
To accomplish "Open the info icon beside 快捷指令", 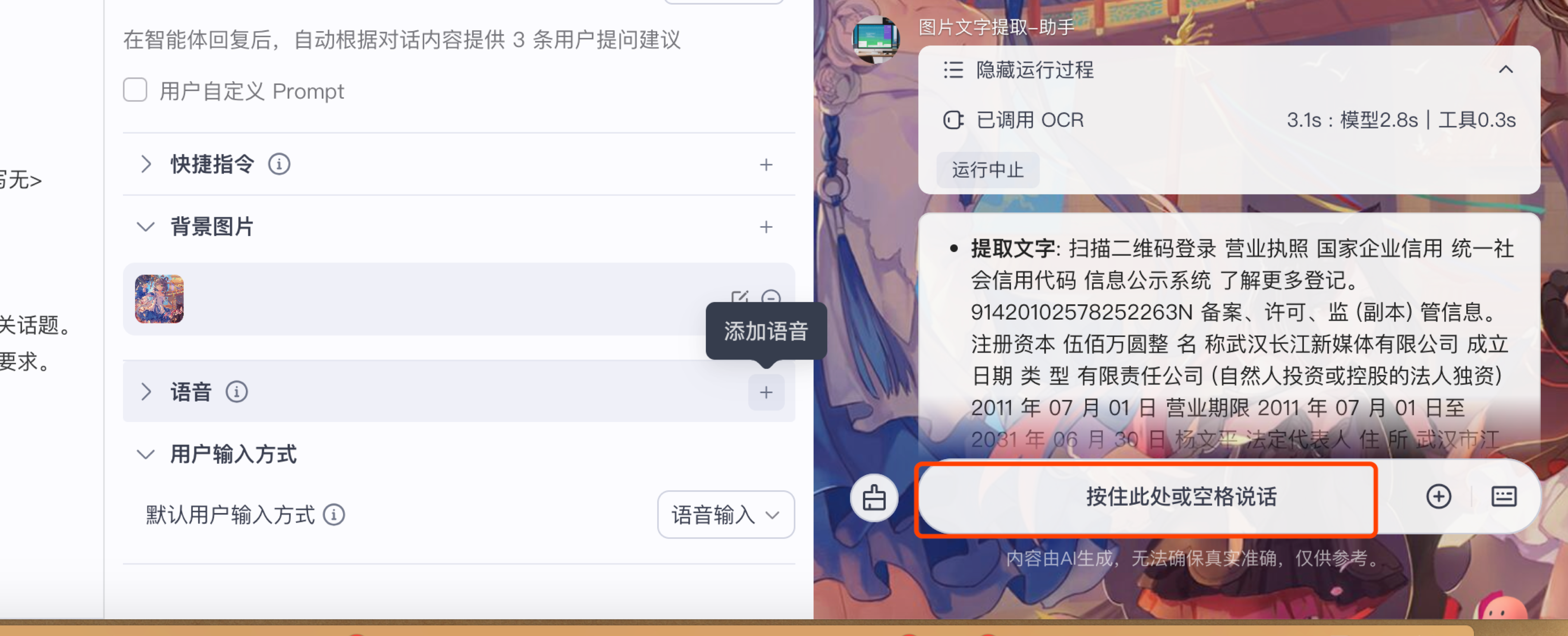I will pos(279,164).
